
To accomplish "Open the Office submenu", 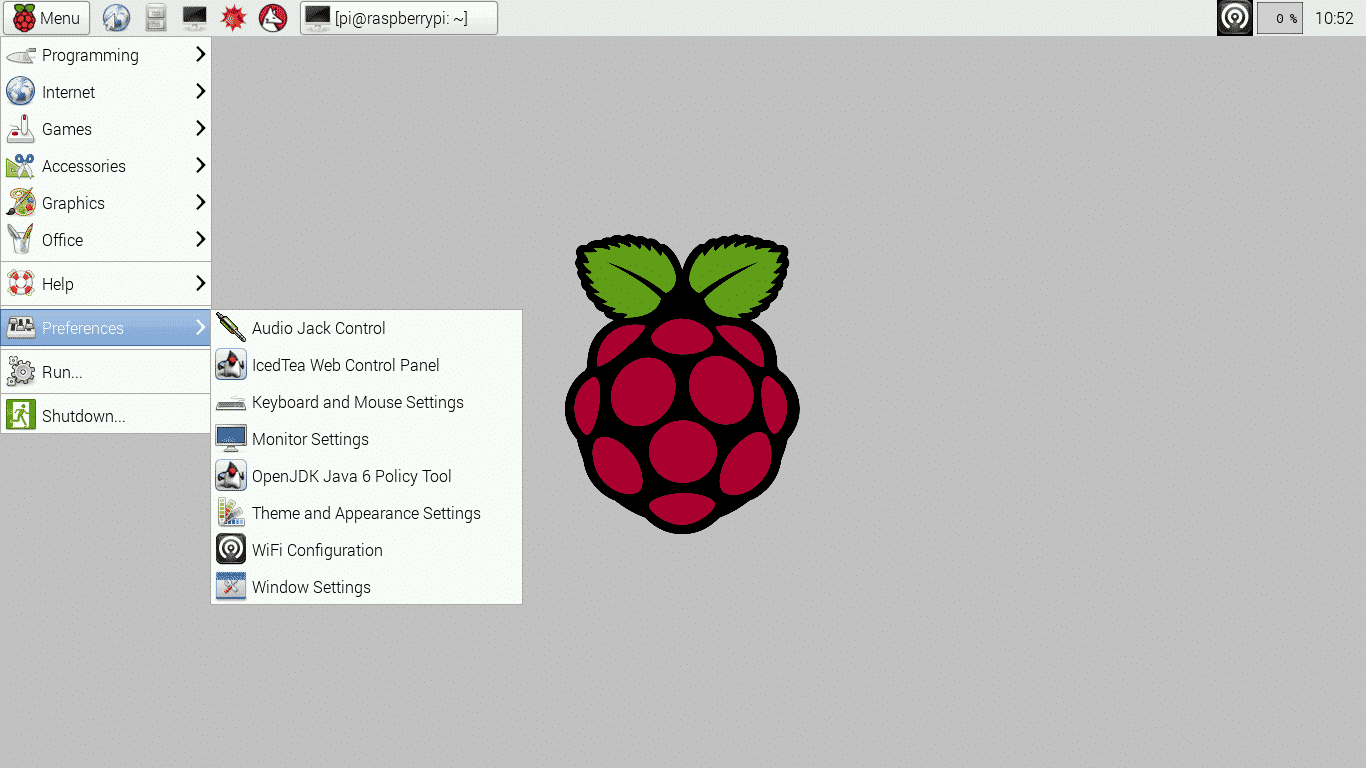I will point(106,240).
